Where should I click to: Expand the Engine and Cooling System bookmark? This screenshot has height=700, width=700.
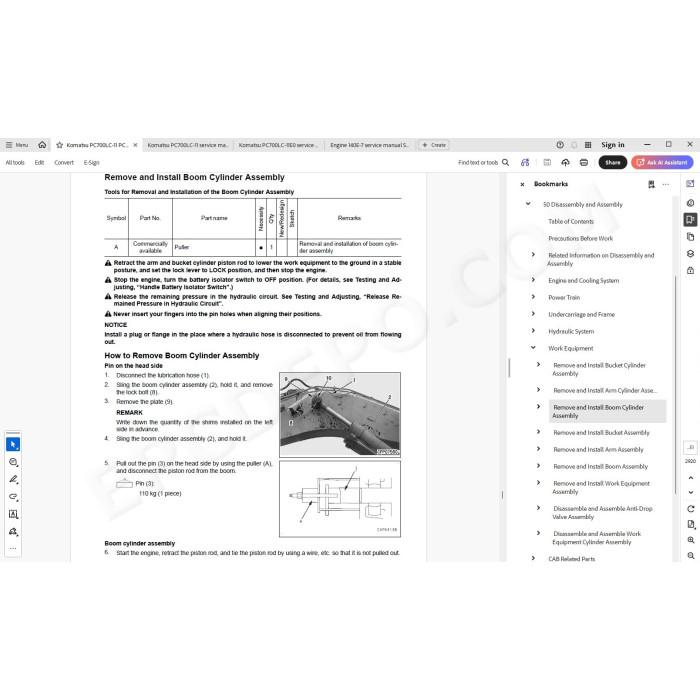(x=533, y=280)
